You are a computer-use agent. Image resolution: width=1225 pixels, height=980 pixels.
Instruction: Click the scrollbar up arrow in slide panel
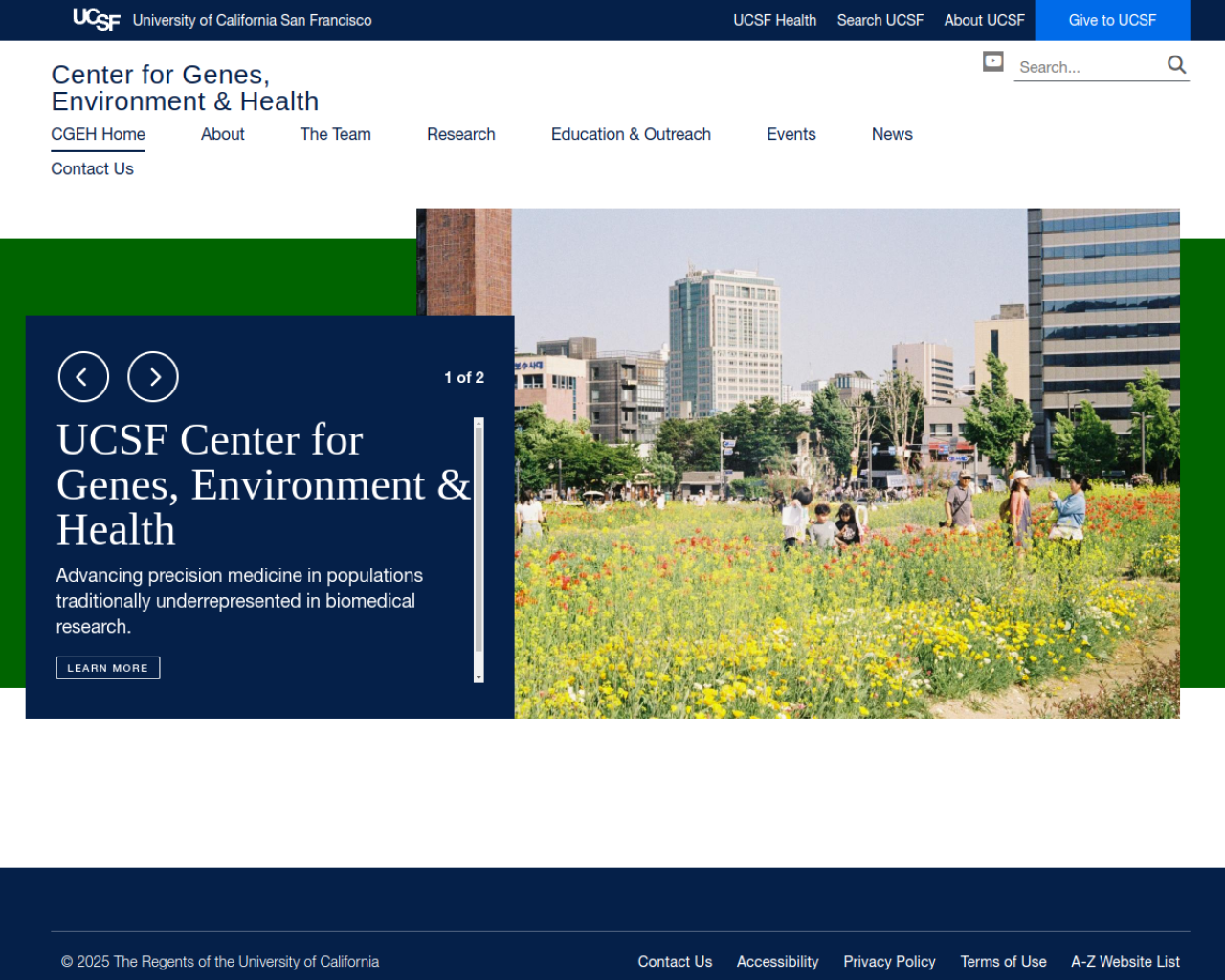pos(479,424)
